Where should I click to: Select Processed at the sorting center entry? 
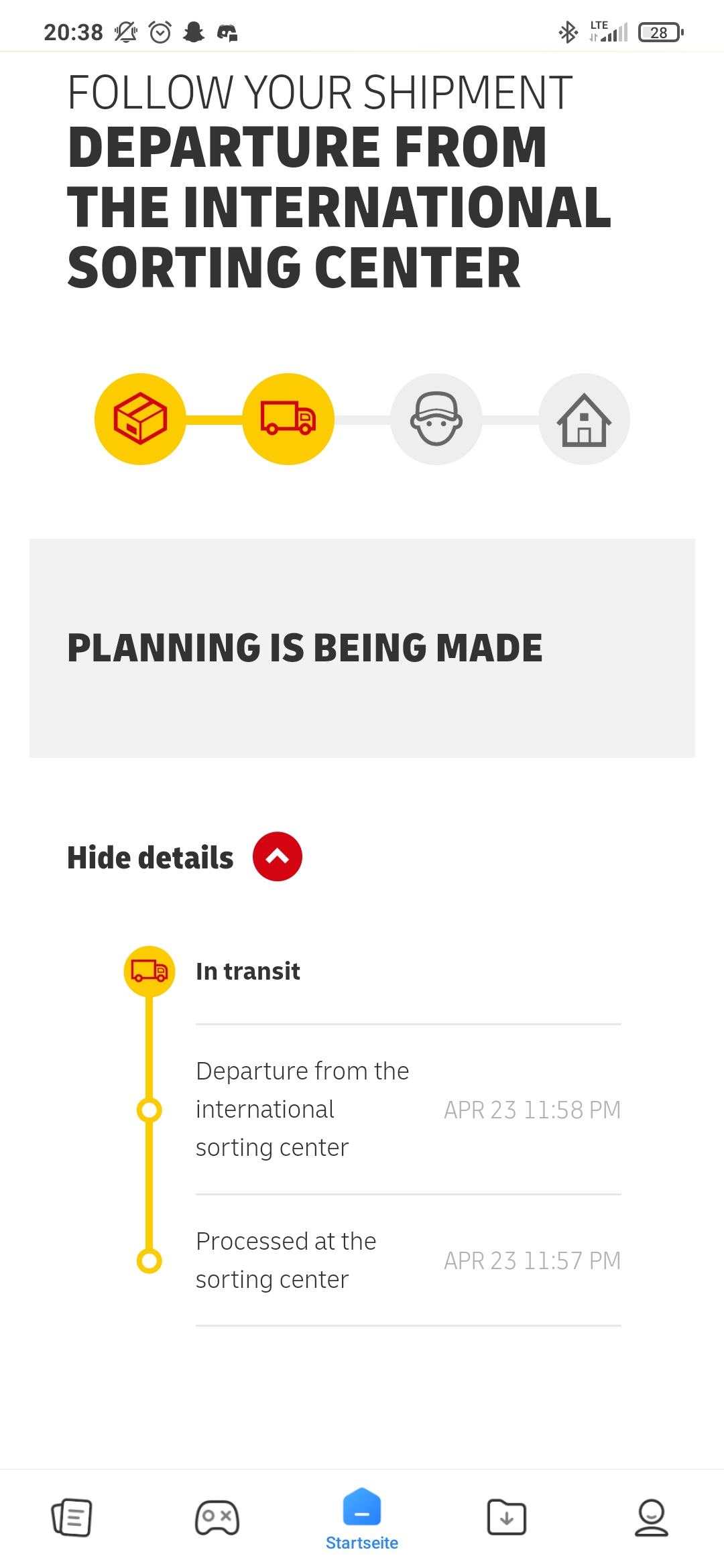(x=286, y=1260)
